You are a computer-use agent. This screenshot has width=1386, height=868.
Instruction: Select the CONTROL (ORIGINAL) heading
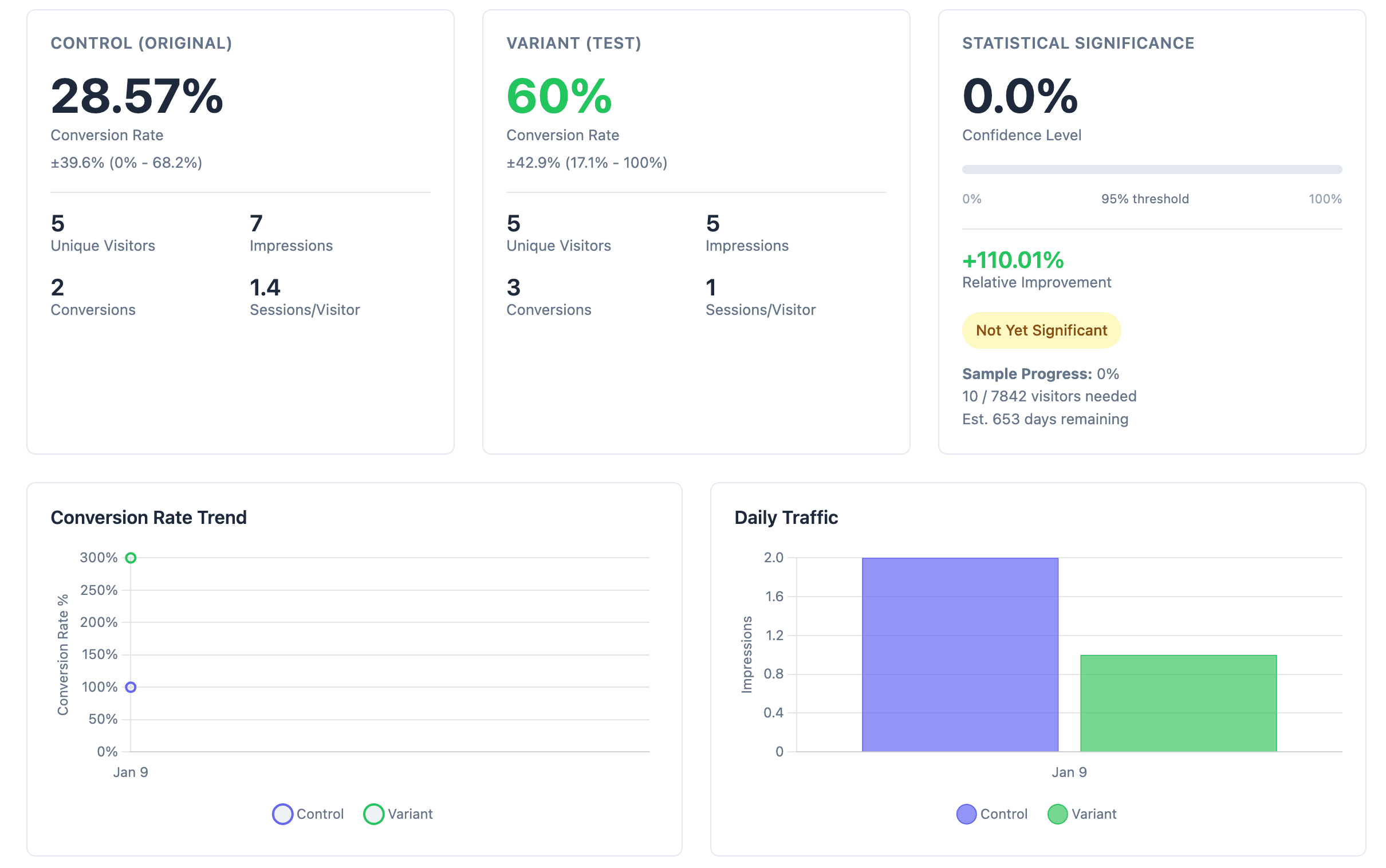coord(141,43)
